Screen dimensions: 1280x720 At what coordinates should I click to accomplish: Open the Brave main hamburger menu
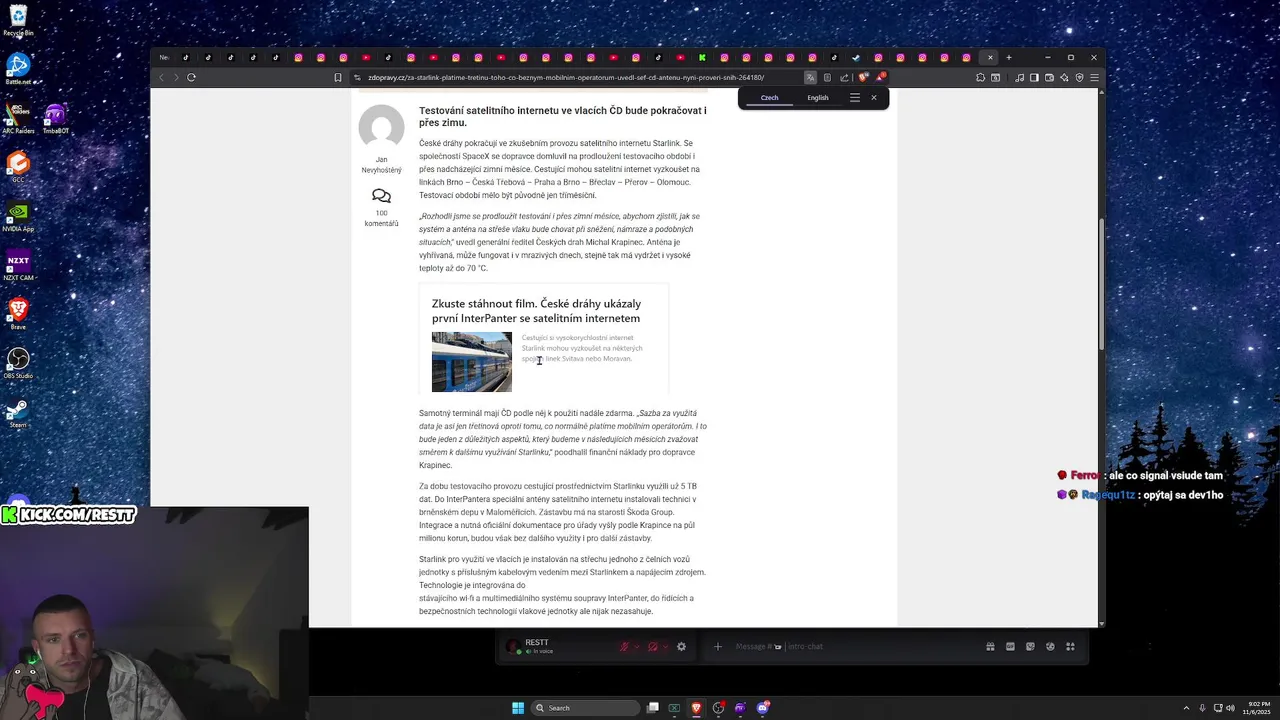pos(1095,77)
